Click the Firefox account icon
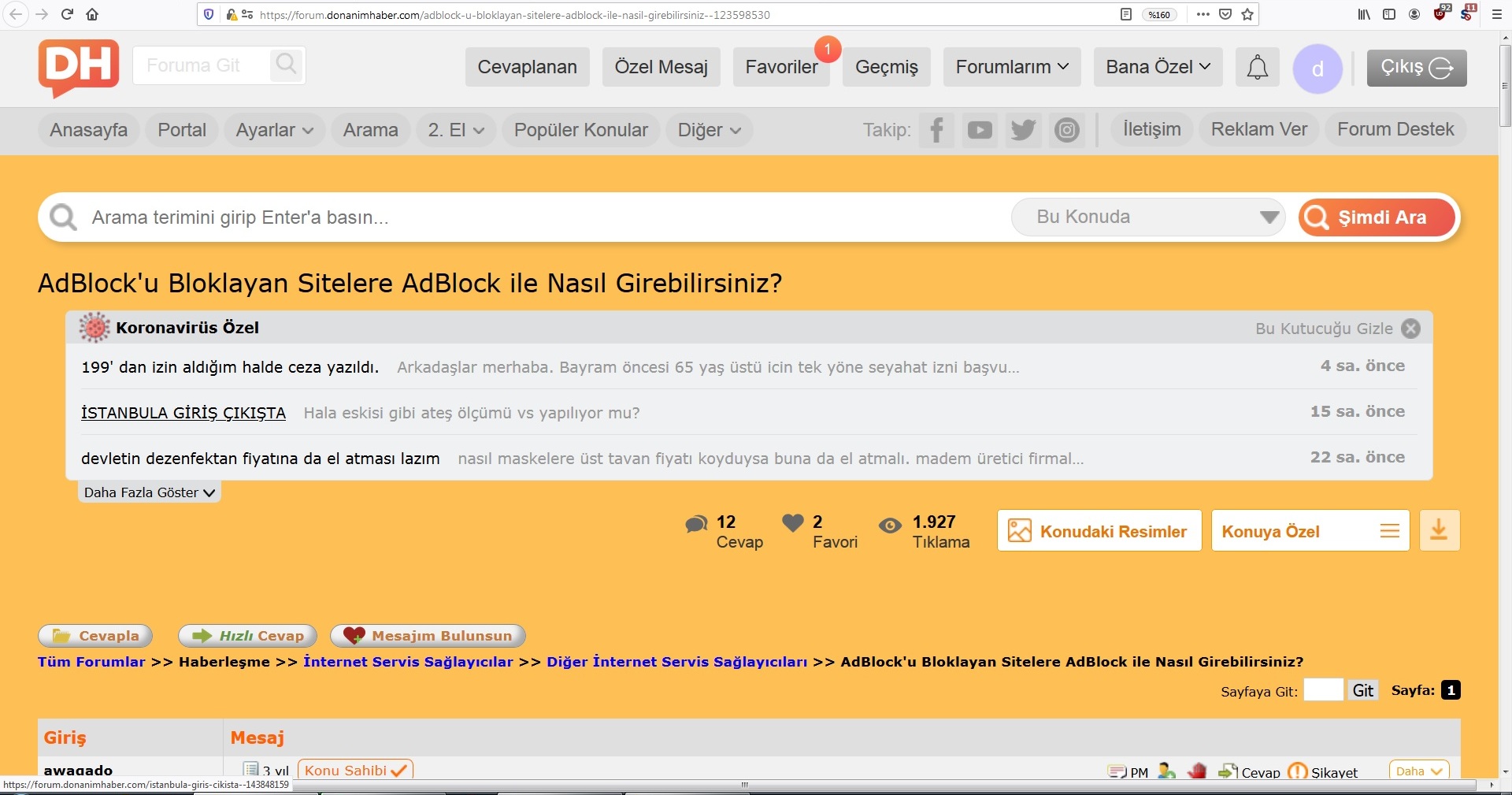Image resolution: width=1512 pixels, height=795 pixels. tap(1414, 14)
